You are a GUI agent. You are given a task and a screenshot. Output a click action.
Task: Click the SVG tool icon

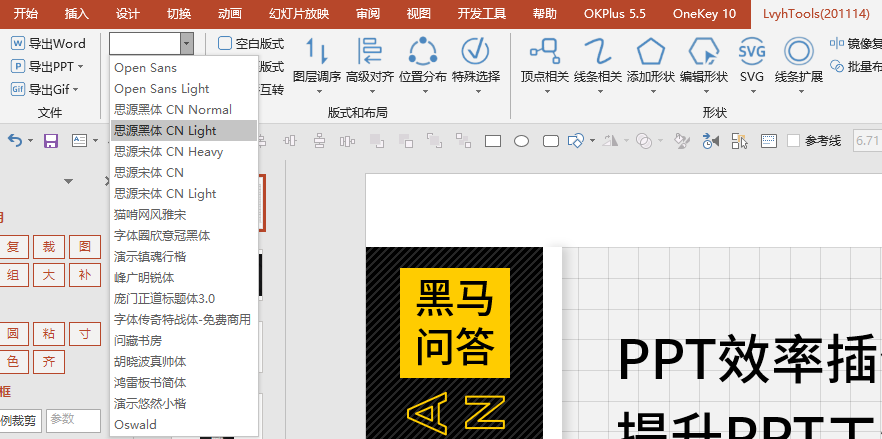tap(752, 52)
